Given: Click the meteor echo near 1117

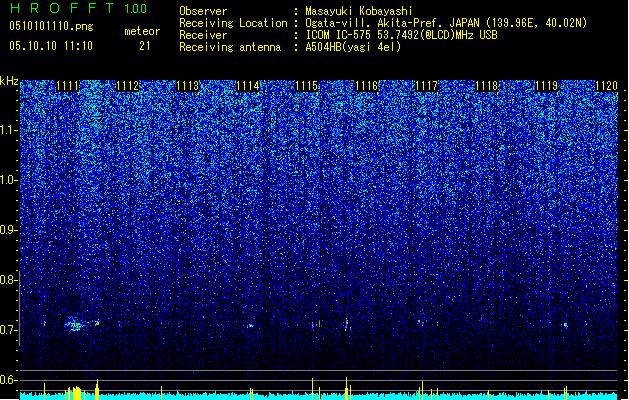Looking at the screenshot, I should (x=420, y=322).
